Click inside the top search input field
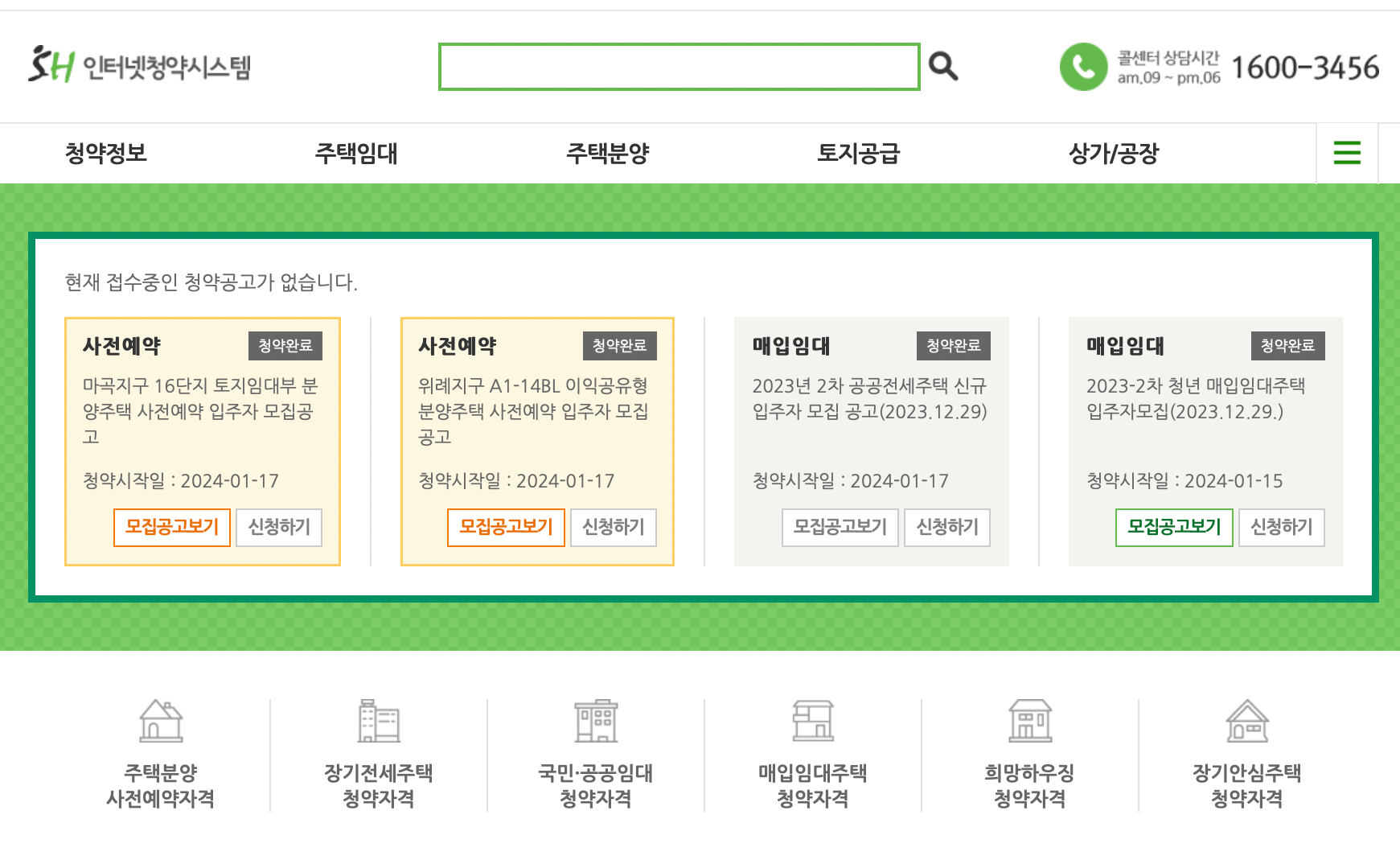This screenshot has height=860, width=1400. [x=679, y=68]
